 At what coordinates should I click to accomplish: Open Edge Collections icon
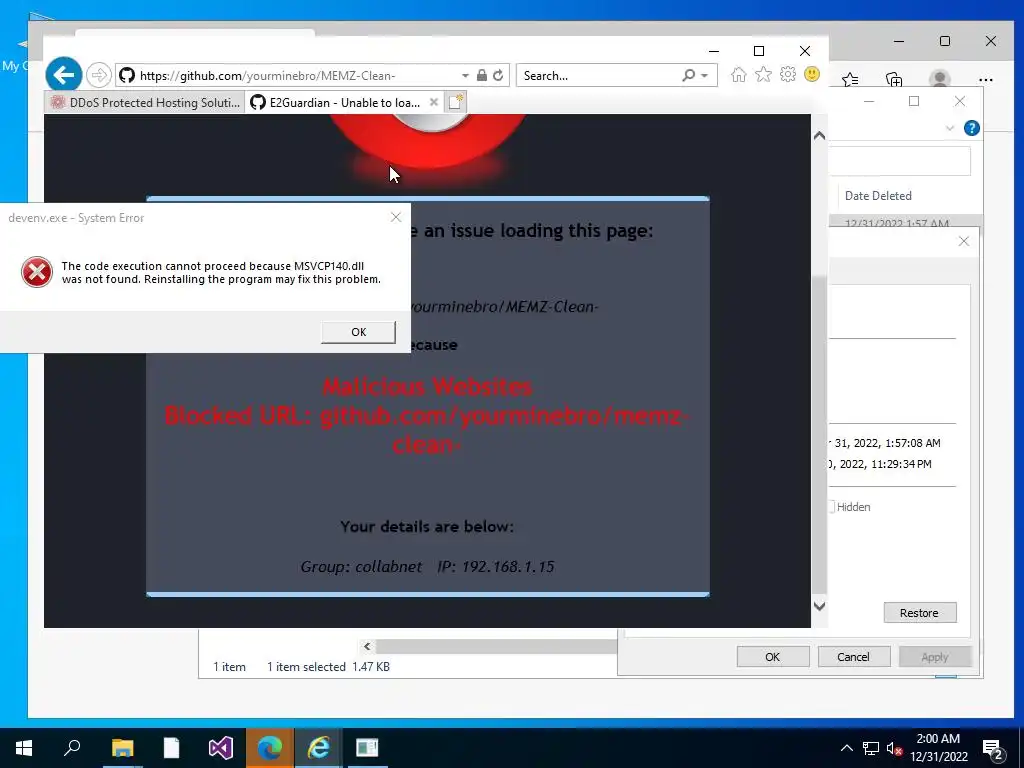click(894, 80)
